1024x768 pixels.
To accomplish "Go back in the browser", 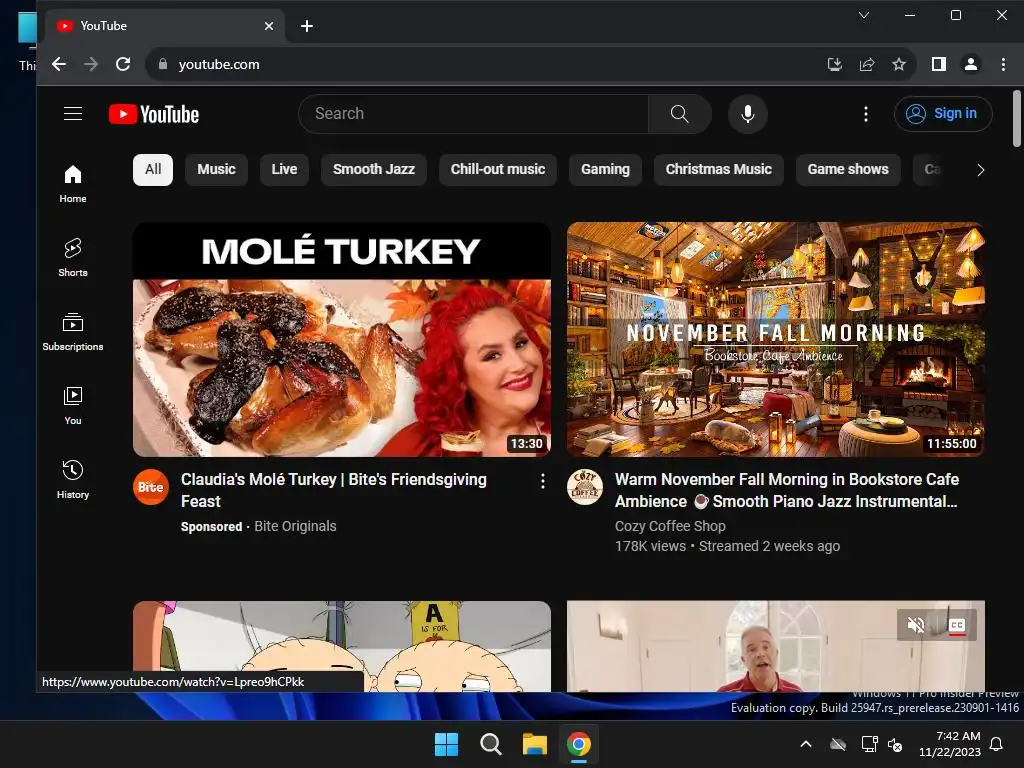I will (59, 64).
